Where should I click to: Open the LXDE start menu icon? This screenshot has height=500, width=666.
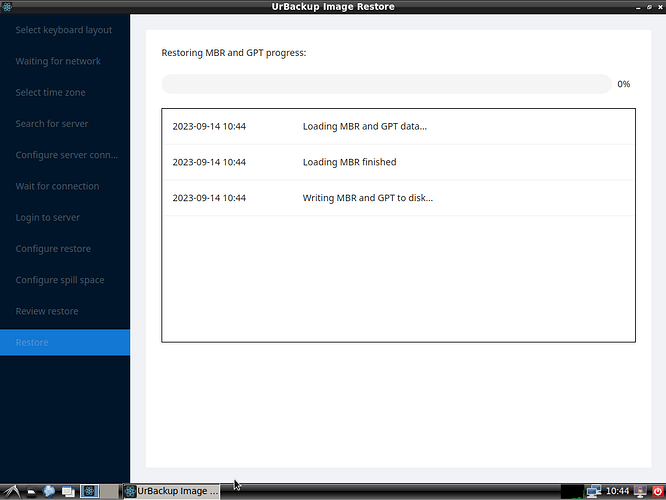(x=11, y=492)
